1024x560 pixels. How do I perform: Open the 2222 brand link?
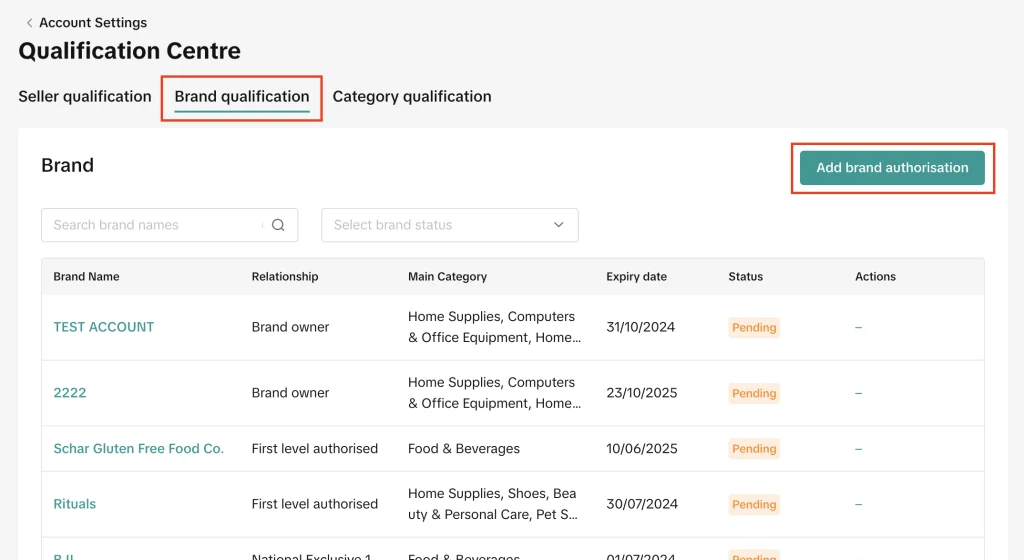pyautogui.click(x=70, y=393)
